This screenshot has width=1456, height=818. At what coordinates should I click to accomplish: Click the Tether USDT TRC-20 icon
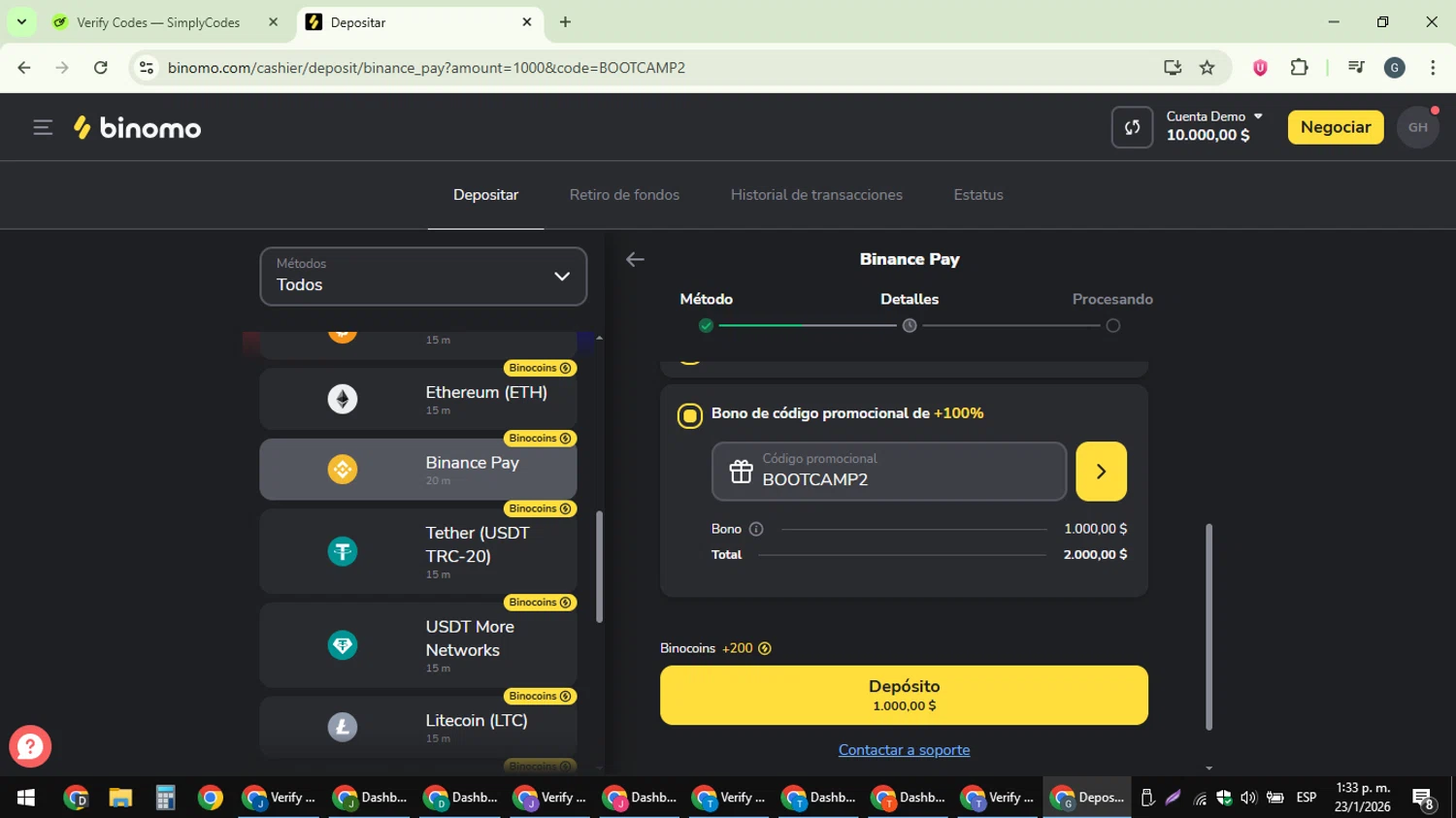pos(343,551)
